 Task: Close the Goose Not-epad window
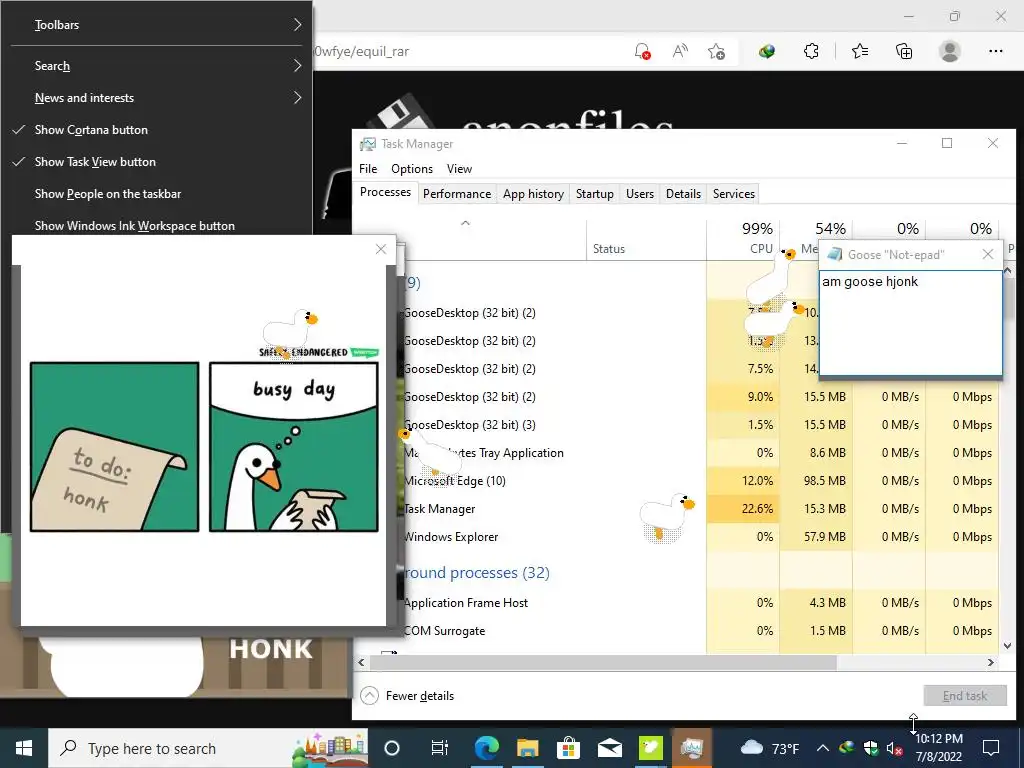pyautogui.click(x=988, y=254)
